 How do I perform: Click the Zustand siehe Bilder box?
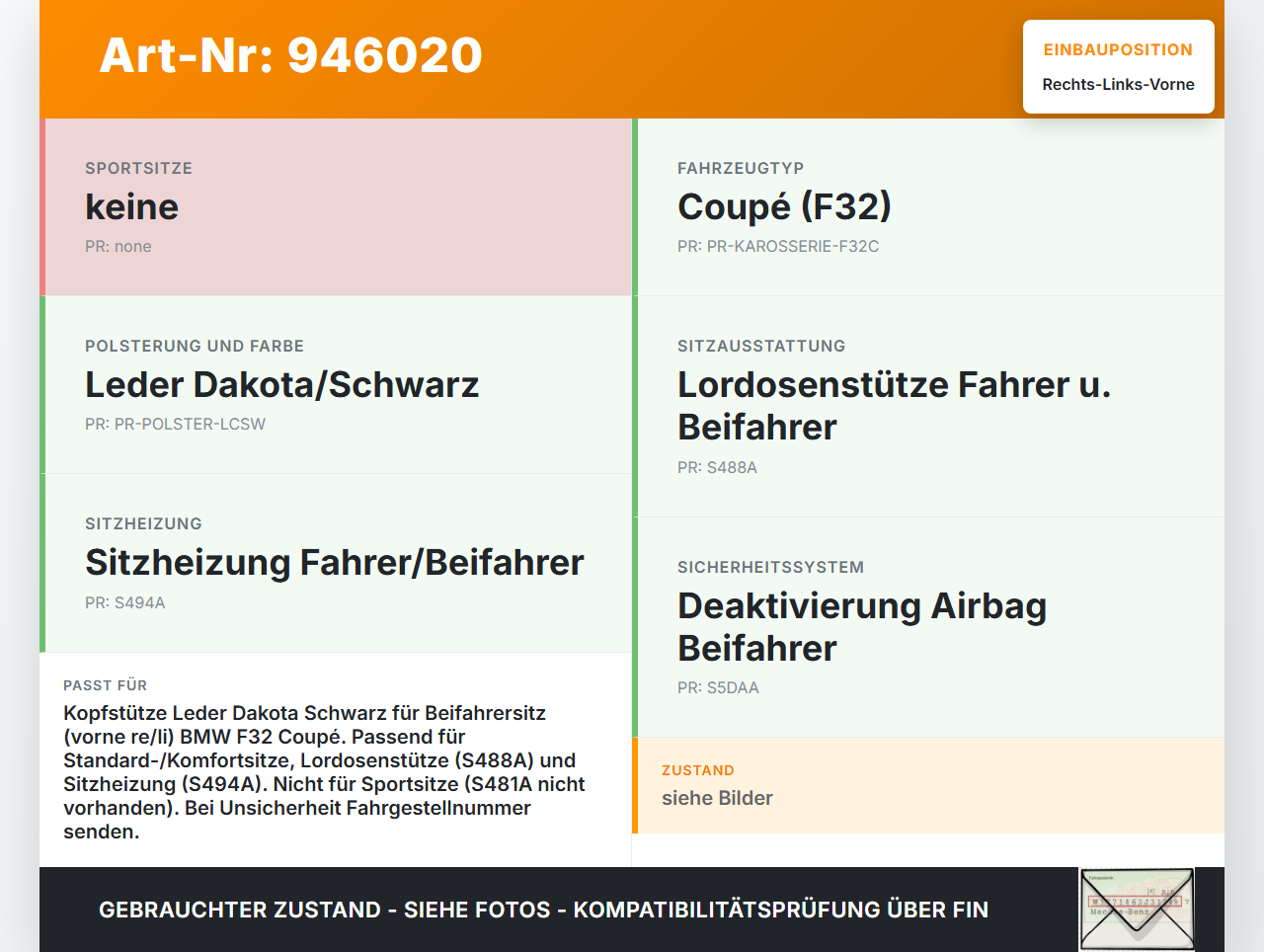[x=928, y=785]
